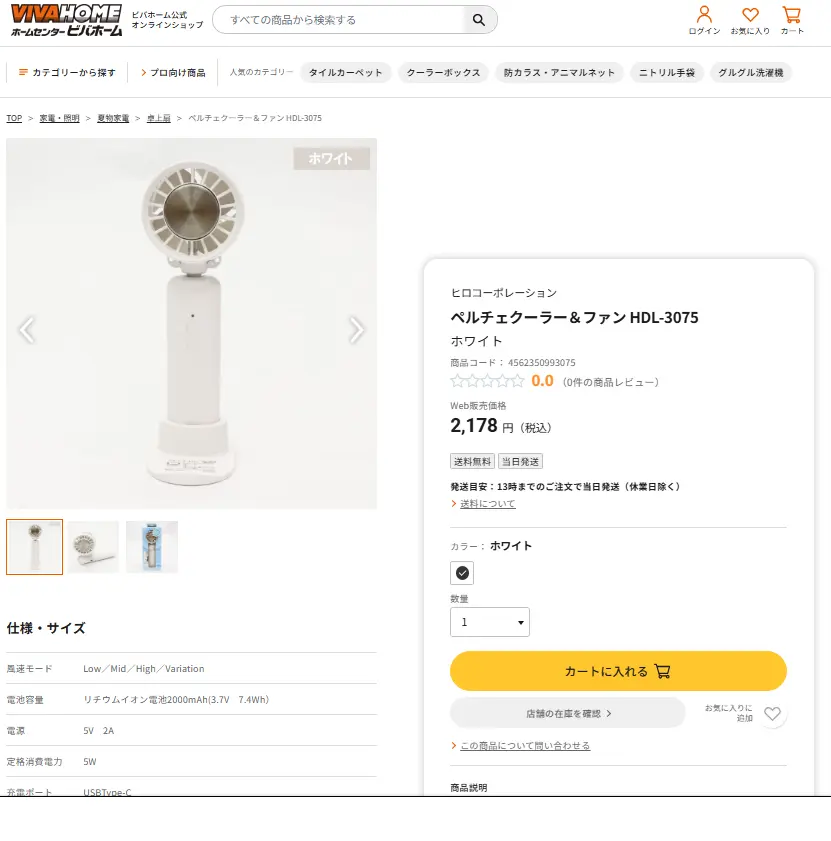This screenshot has height=841, width=831.
Task: Click the カートに入れる button
Action: (617, 670)
